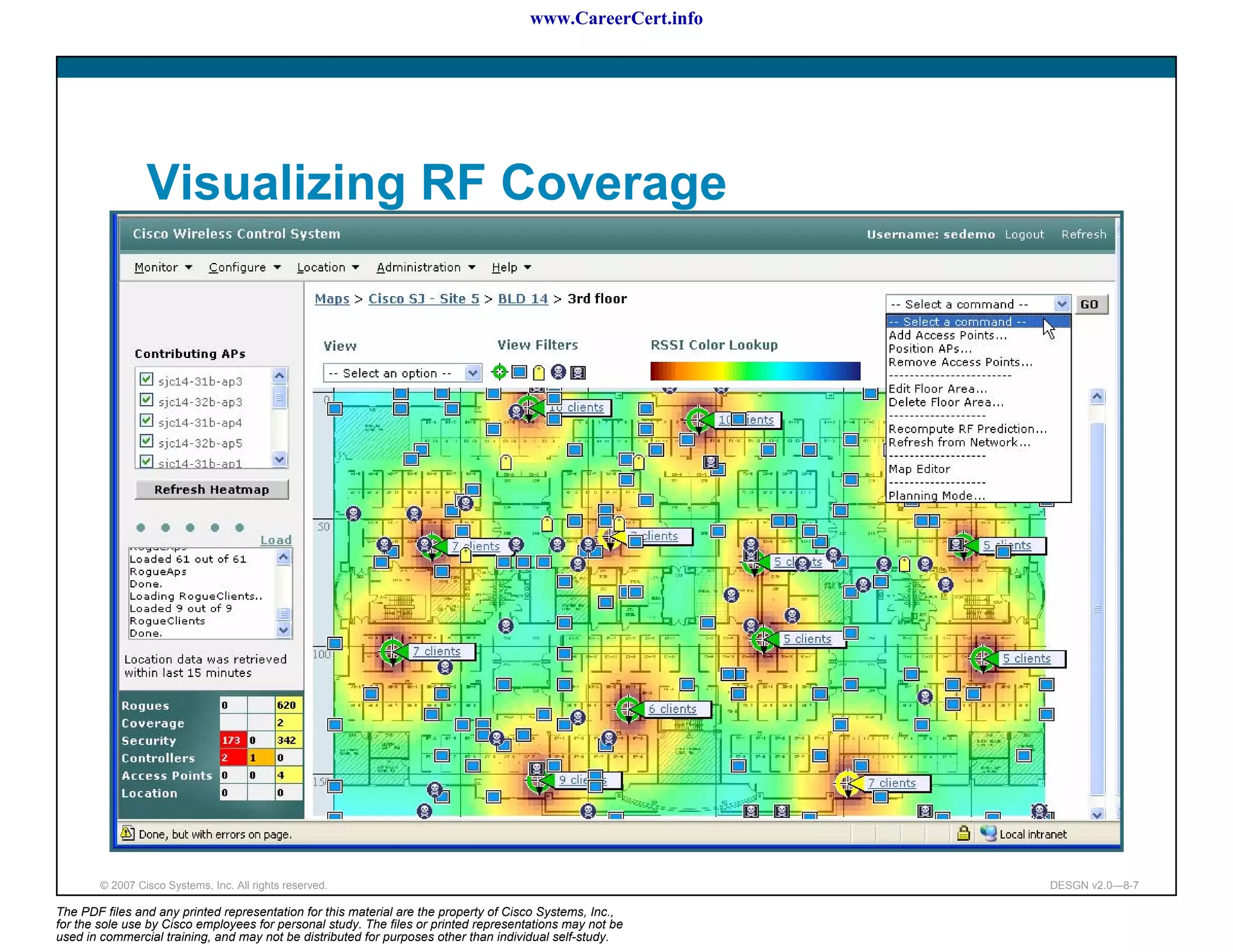Click the Refresh link in header
Image resolution: width=1233 pixels, height=952 pixels.
coord(1084,234)
